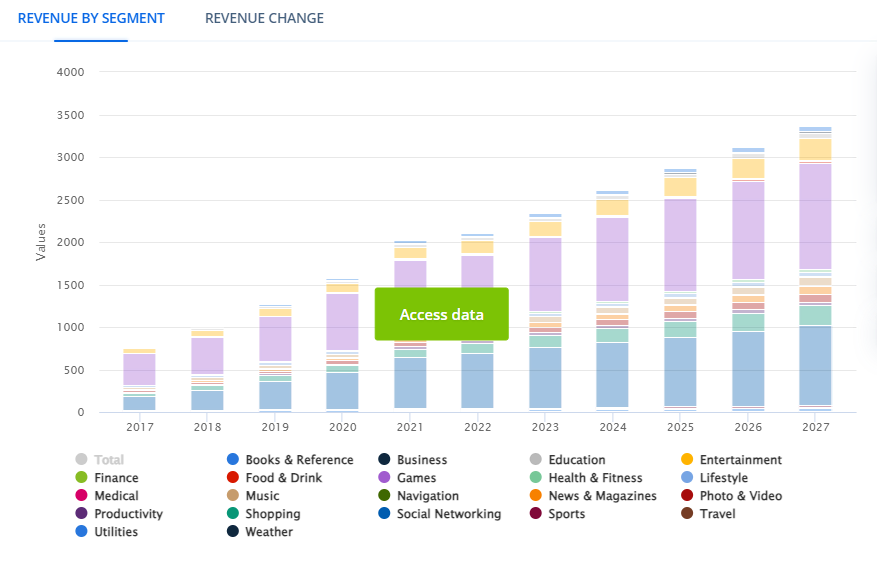Click the News & Magazines legend label
Viewport: 877px width, 563px height.
click(x=602, y=496)
